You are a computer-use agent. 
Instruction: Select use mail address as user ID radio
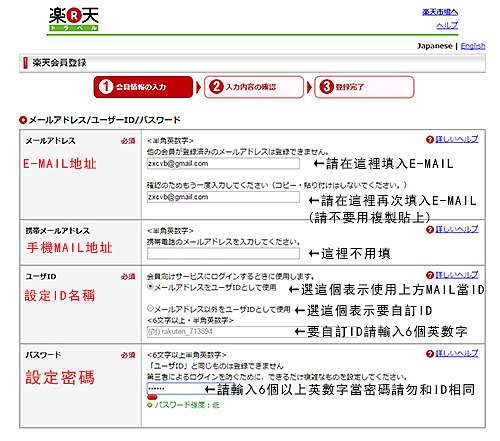coord(150,286)
